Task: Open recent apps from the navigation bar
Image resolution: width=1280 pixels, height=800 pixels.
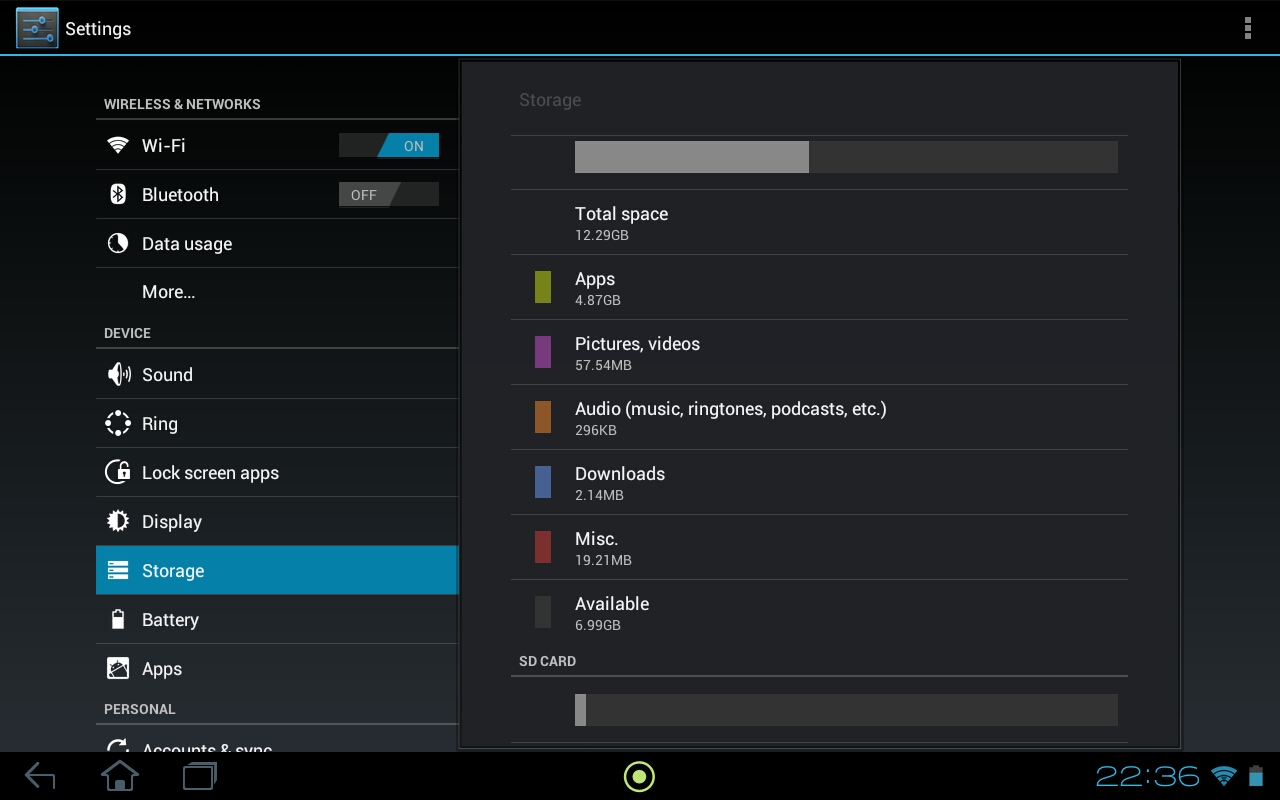Action: [x=200, y=776]
